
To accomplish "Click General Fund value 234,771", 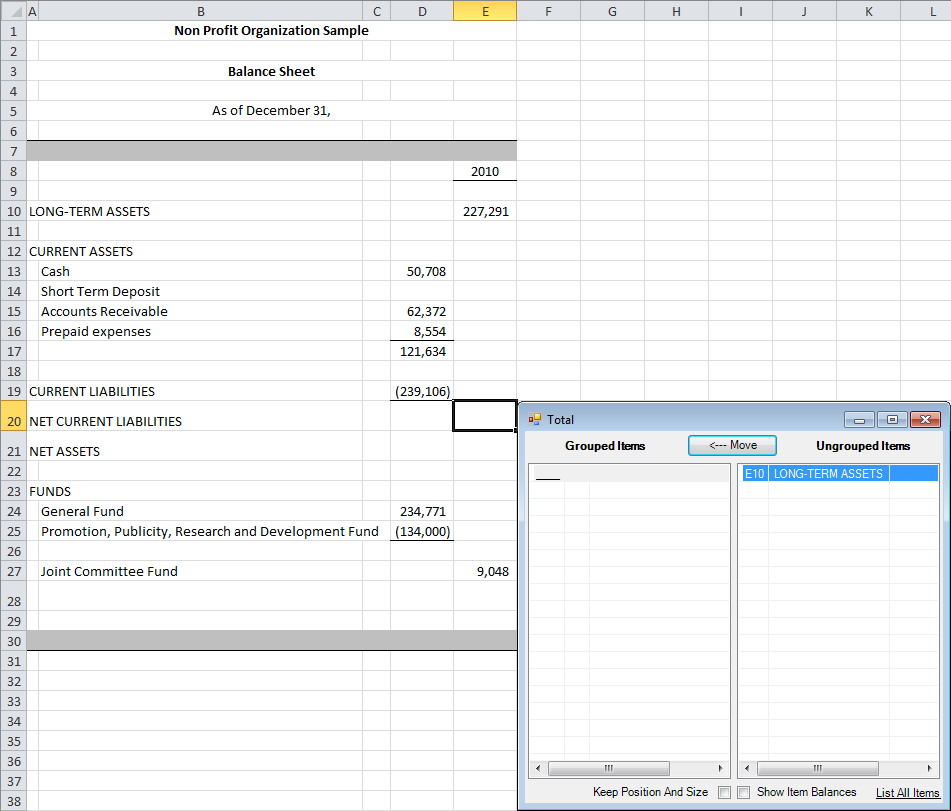I will (x=422, y=511).
